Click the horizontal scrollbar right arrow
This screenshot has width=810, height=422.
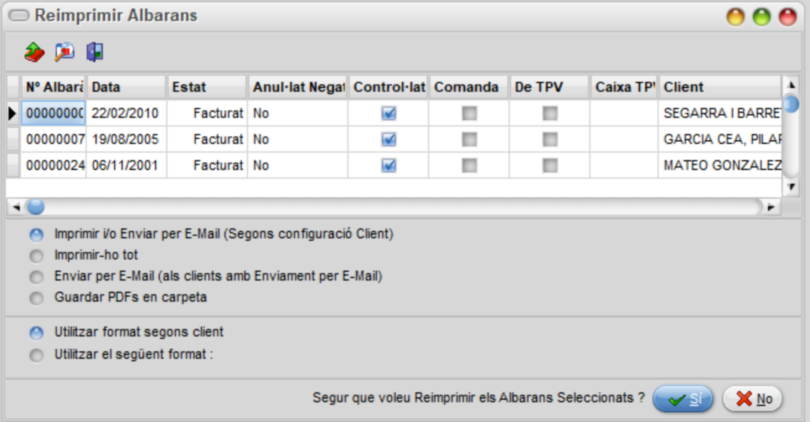point(771,207)
